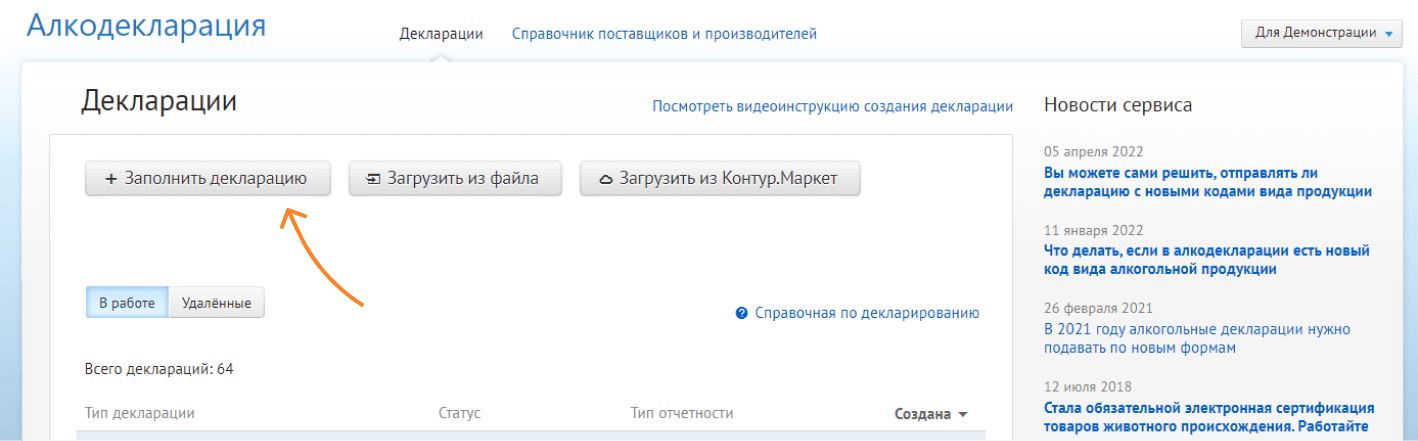Open the Алкодекларация logo home link
The height and width of the screenshot is (441, 1418).
coord(146,26)
